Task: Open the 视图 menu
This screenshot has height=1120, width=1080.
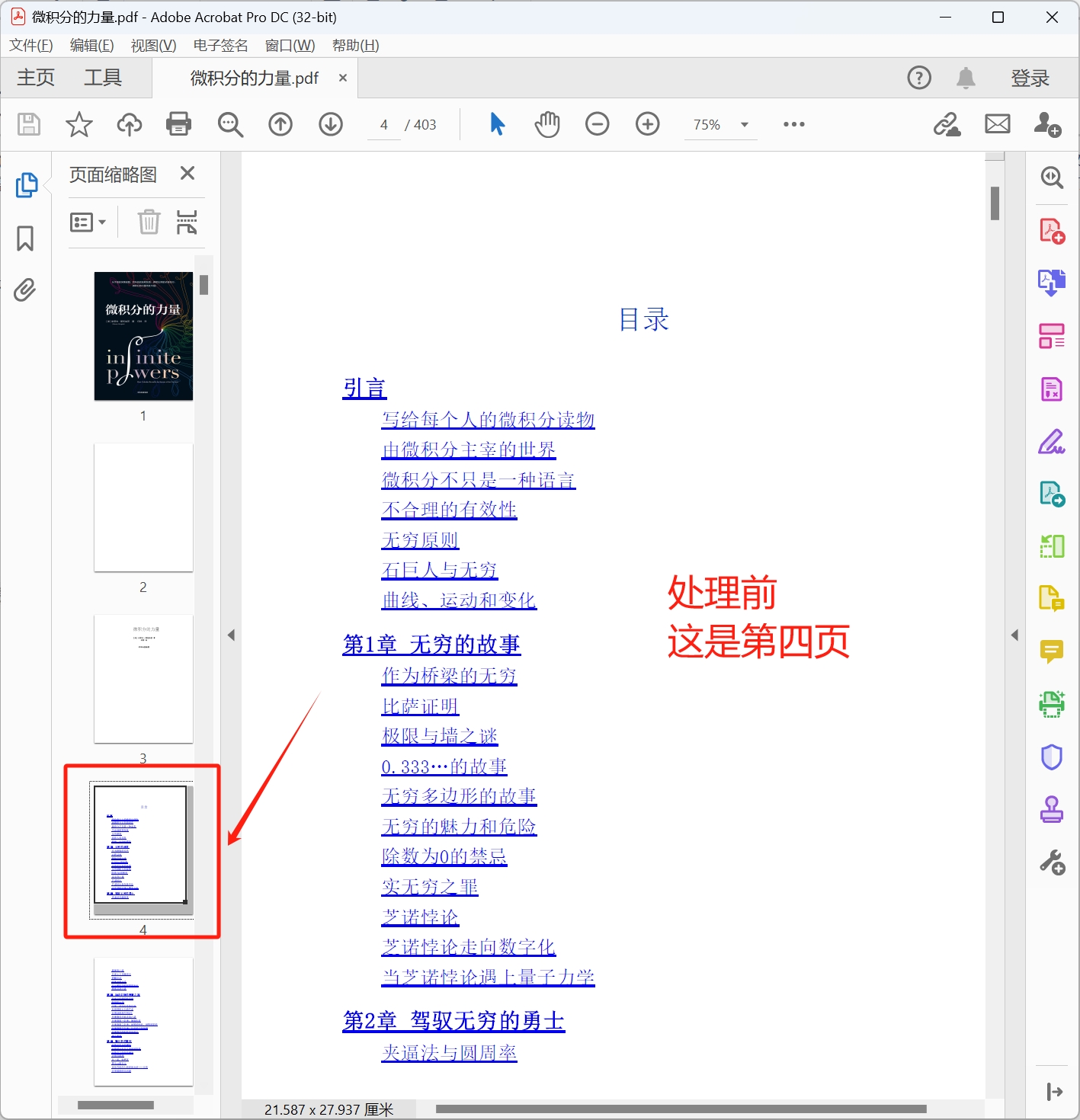Action: pos(152,45)
